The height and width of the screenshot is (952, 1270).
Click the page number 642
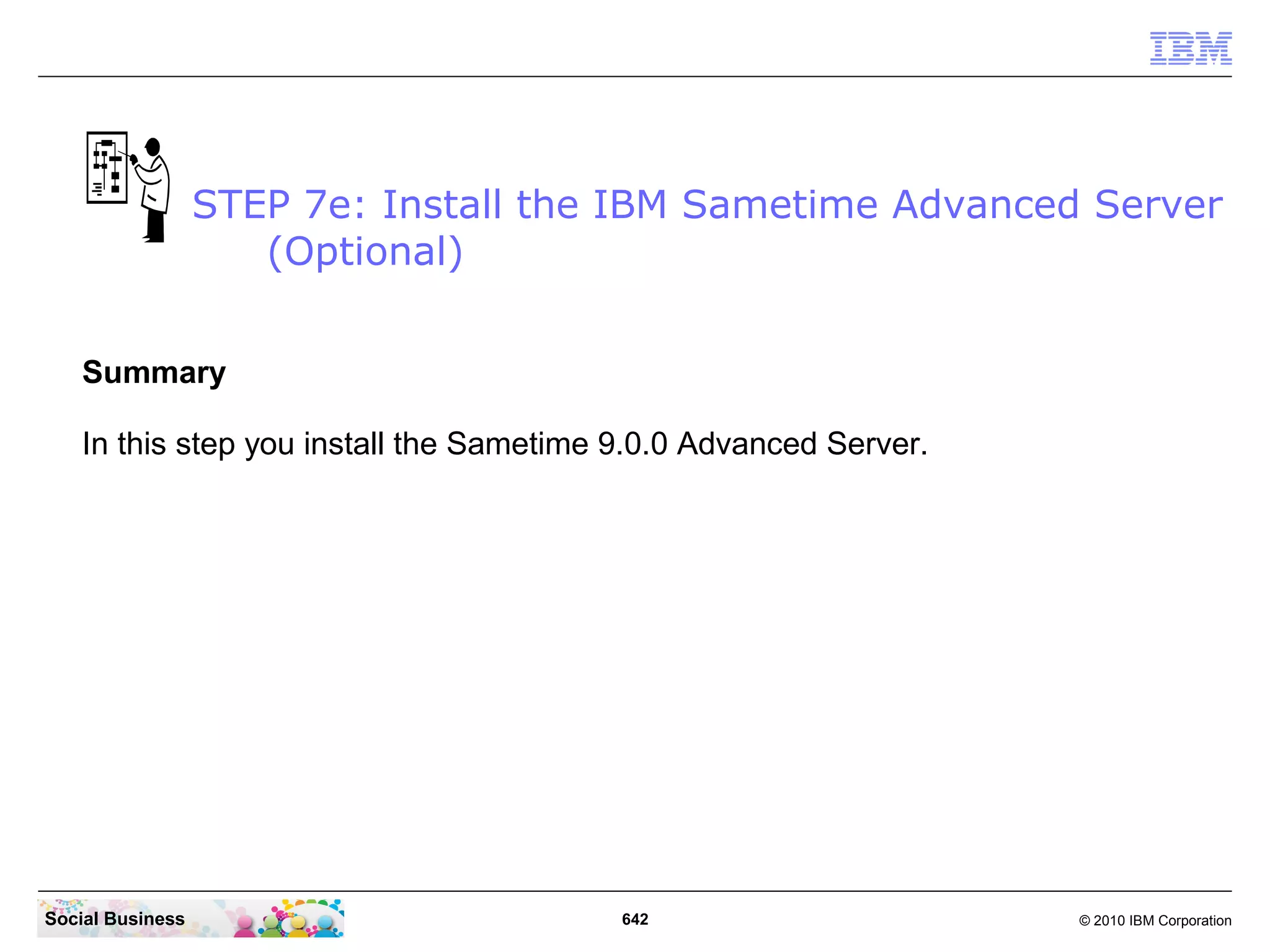[635, 919]
